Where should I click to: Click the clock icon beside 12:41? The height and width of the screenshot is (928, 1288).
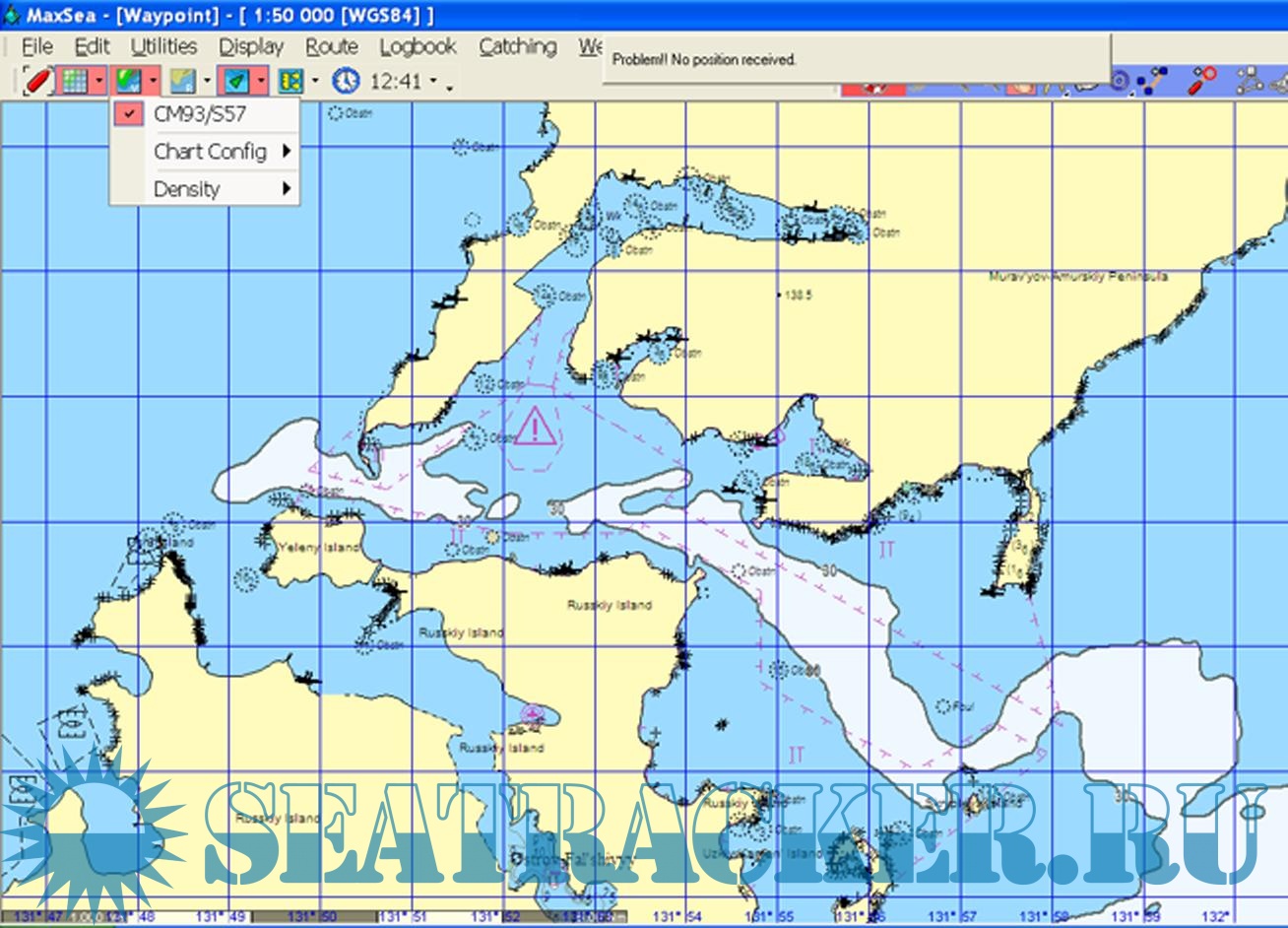pyautogui.click(x=345, y=80)
